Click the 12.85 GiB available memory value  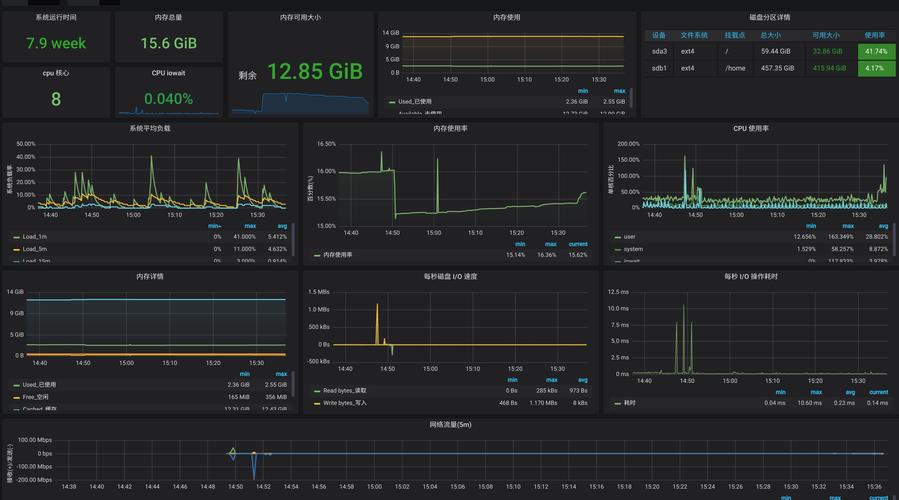(315, 72)
